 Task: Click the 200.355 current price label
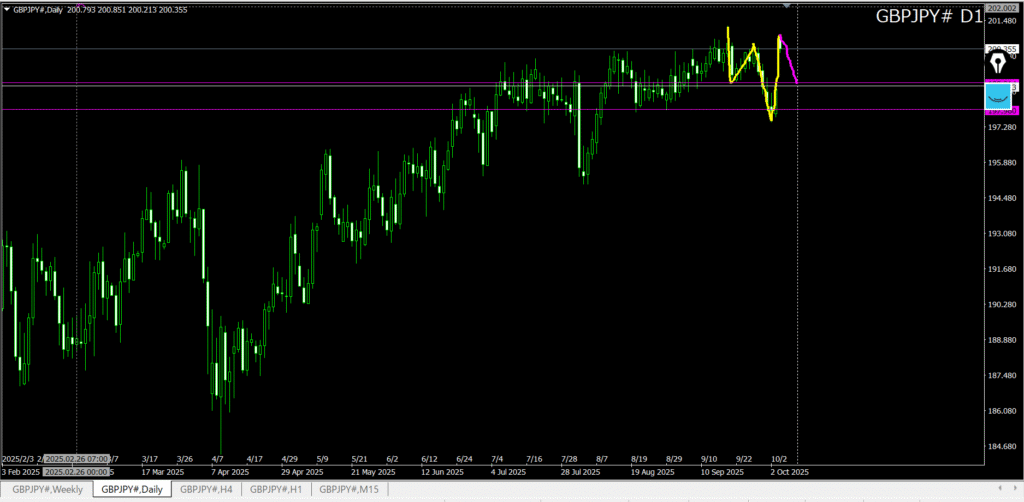point(1001,48)
